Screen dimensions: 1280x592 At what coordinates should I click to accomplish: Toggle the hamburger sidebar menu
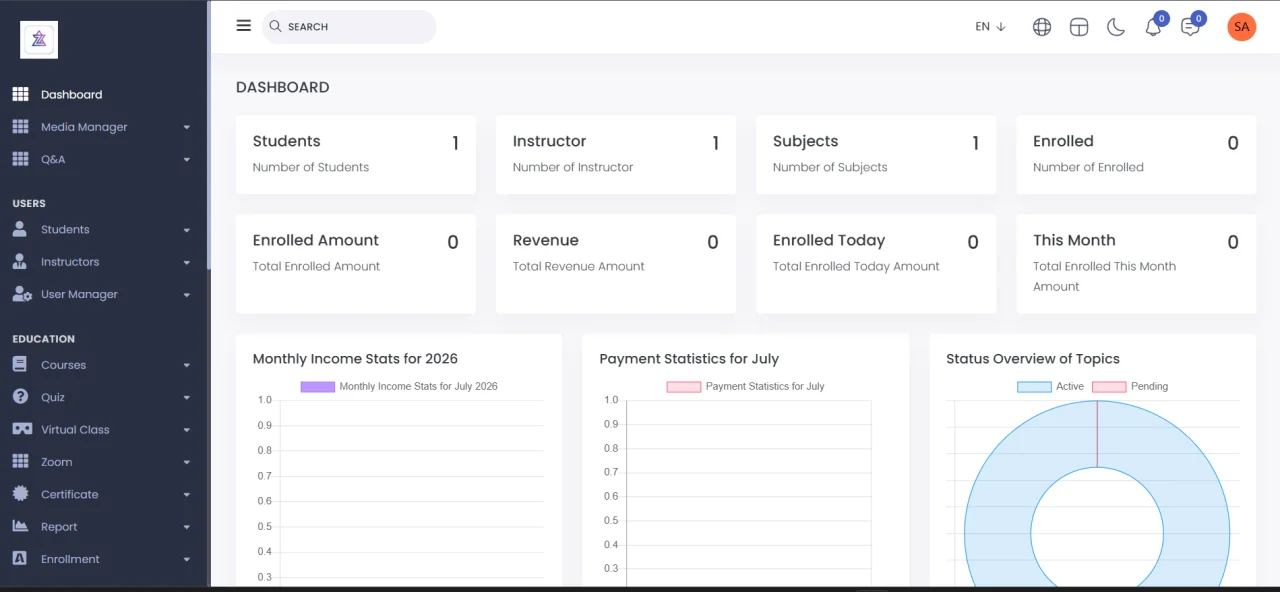(244, 26)
